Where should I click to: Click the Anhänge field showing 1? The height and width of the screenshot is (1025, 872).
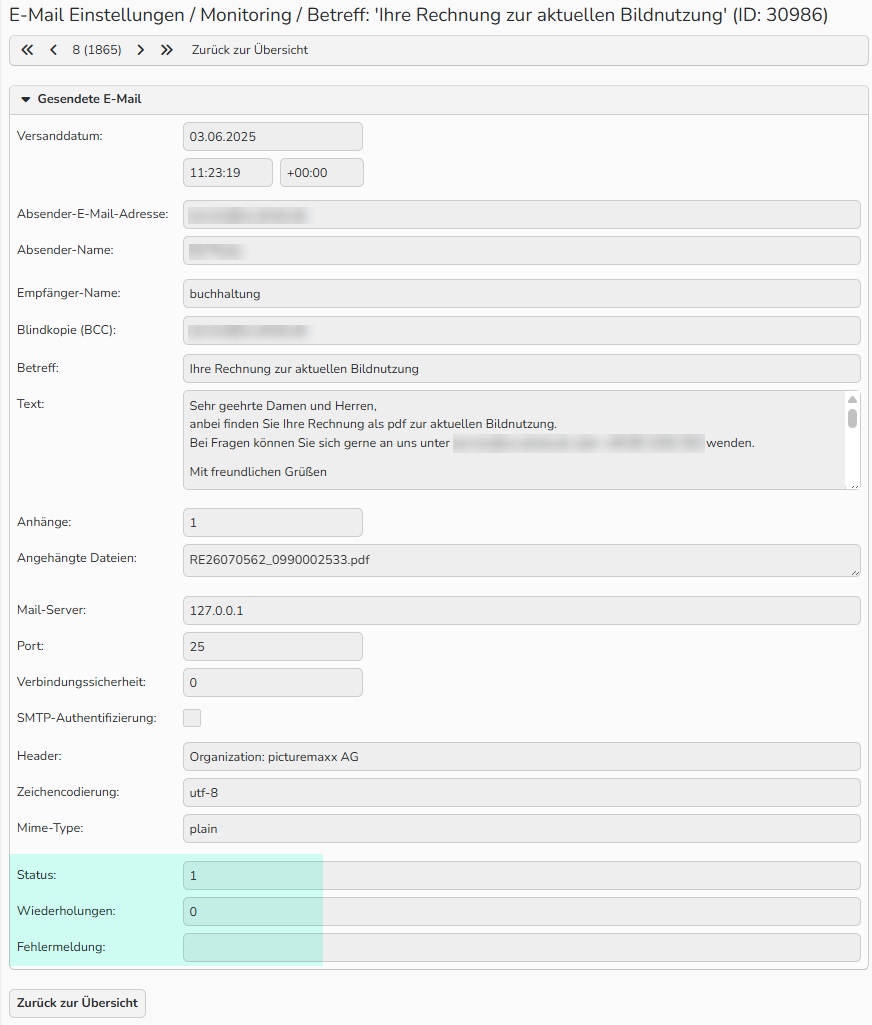(273, 522)
